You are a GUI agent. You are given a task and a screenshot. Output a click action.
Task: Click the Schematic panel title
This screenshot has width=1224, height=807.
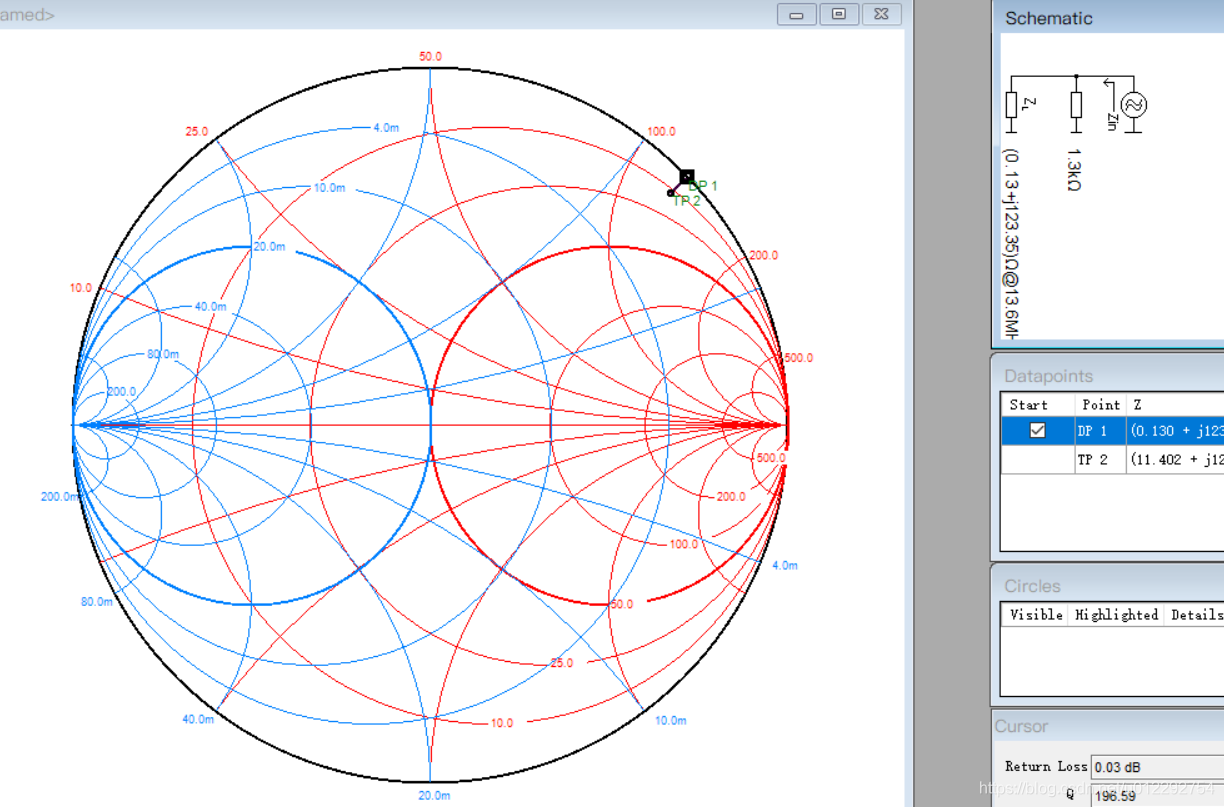coord(1048,18)
